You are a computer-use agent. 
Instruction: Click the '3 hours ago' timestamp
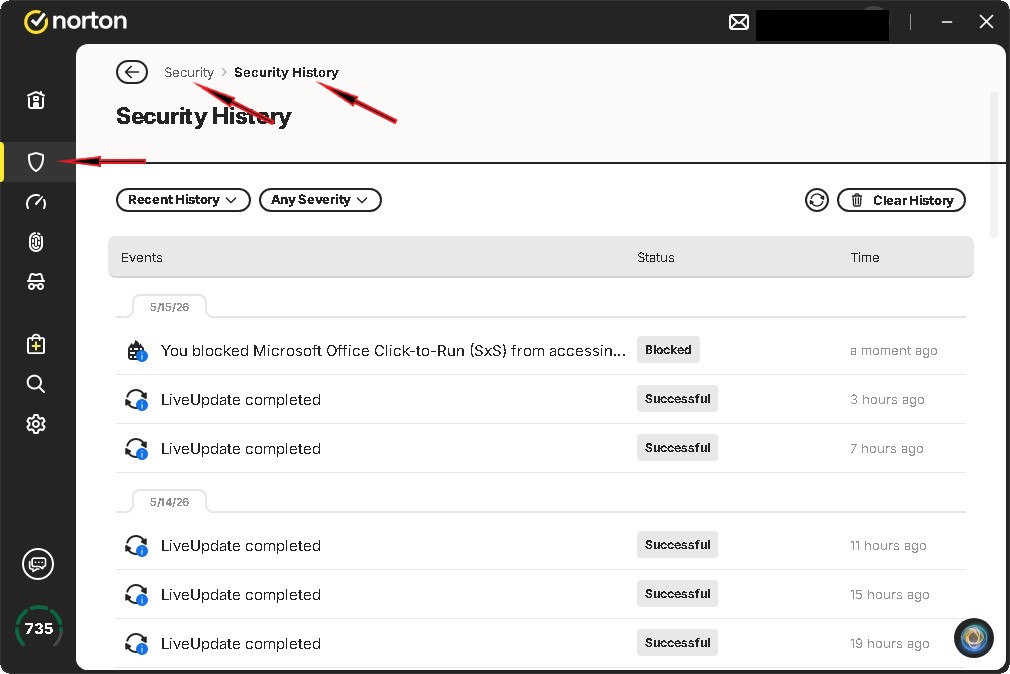887,400
